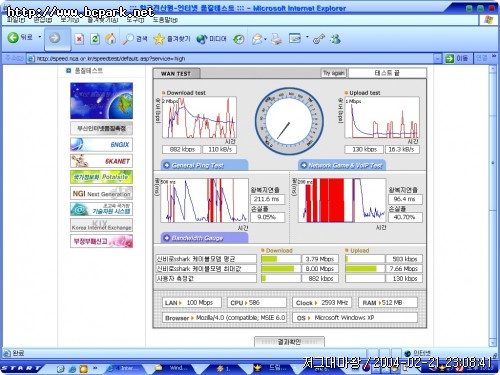Click the 9.05% loss rate value
500x375 pixels.
tap(267, 217)
